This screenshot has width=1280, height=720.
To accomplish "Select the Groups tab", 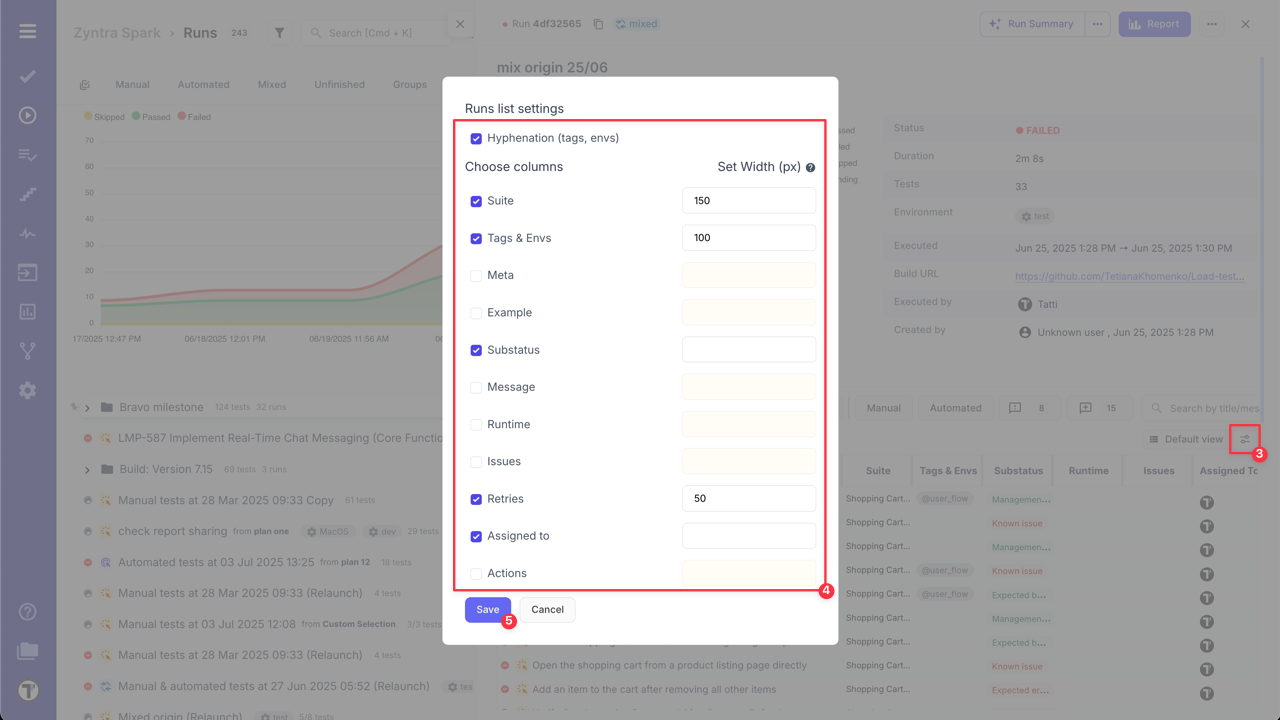I will point(409,84).
